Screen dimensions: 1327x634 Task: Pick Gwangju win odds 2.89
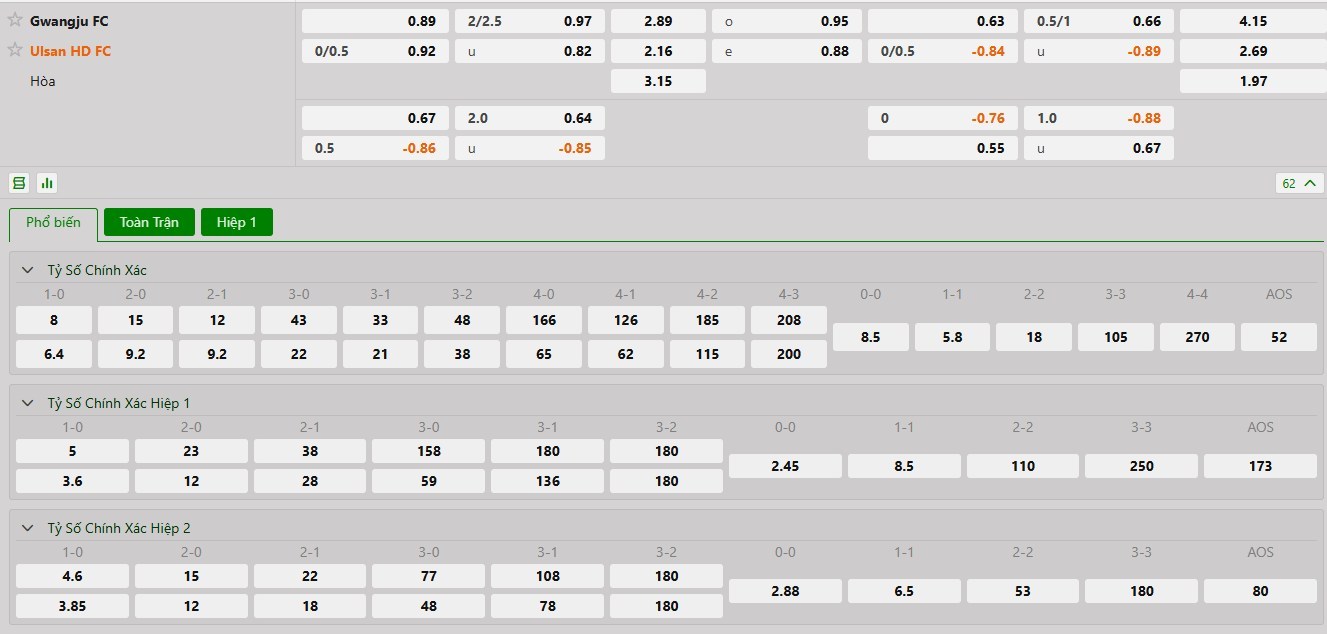point(658,21)
